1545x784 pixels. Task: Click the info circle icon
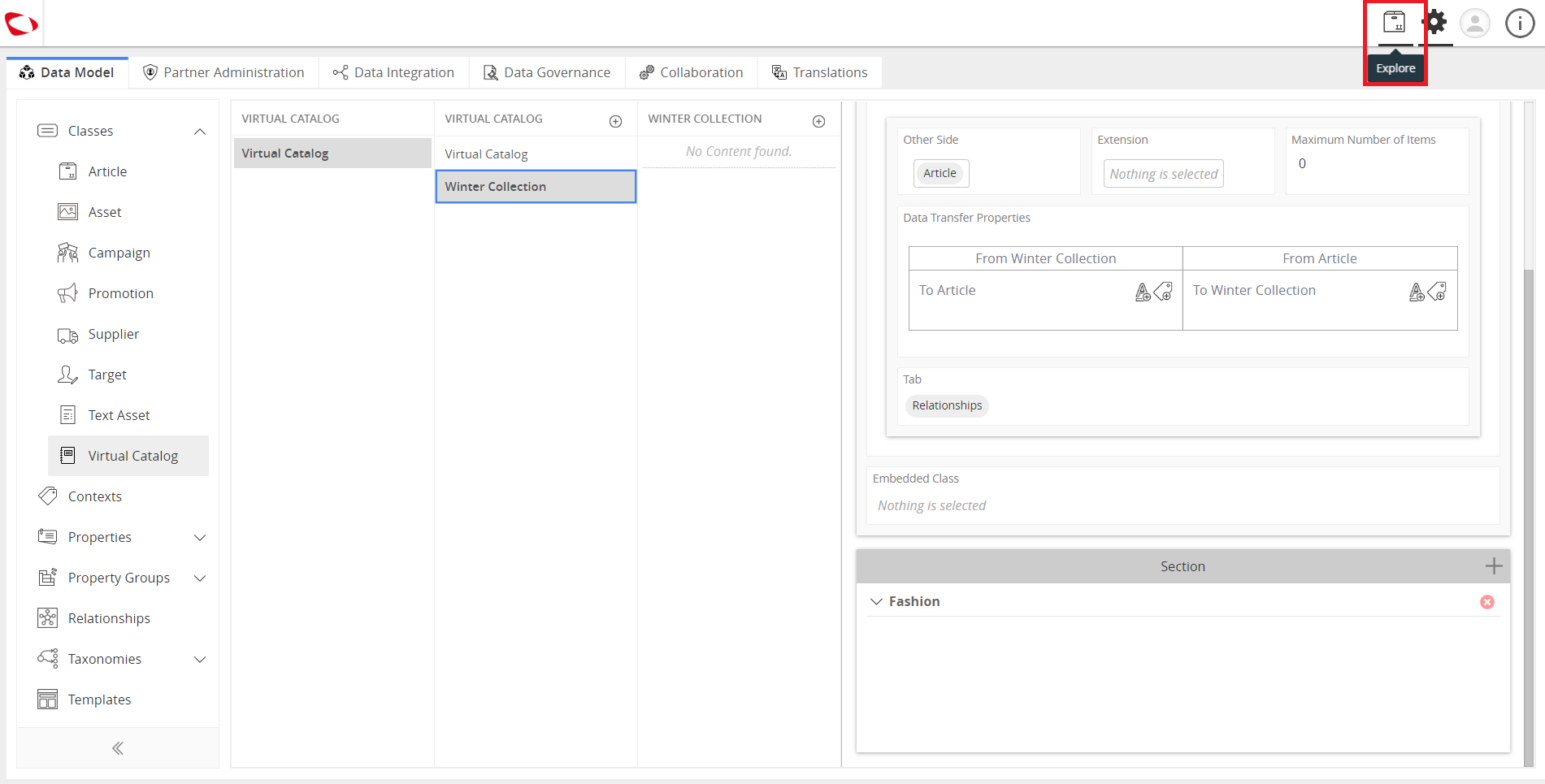[1520, 23]
